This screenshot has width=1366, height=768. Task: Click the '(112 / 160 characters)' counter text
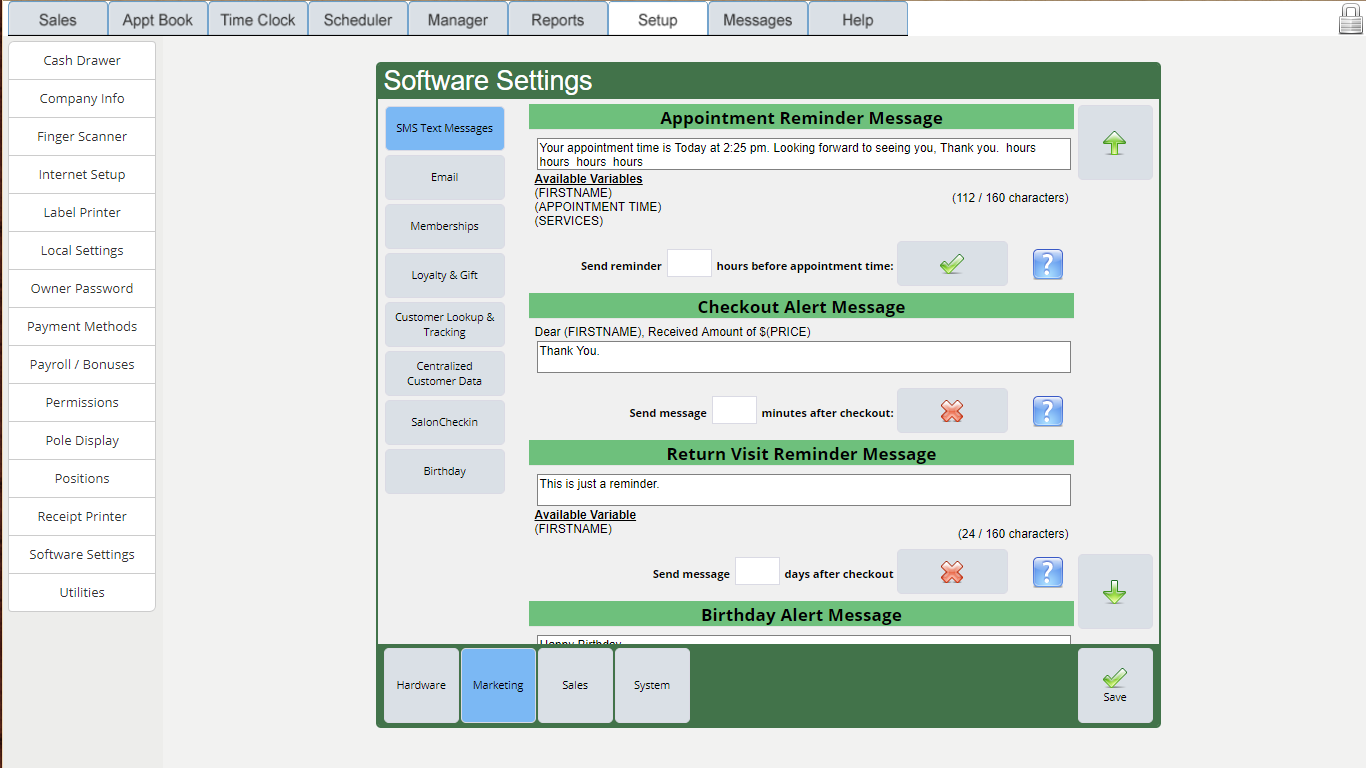click(1010, 198)
